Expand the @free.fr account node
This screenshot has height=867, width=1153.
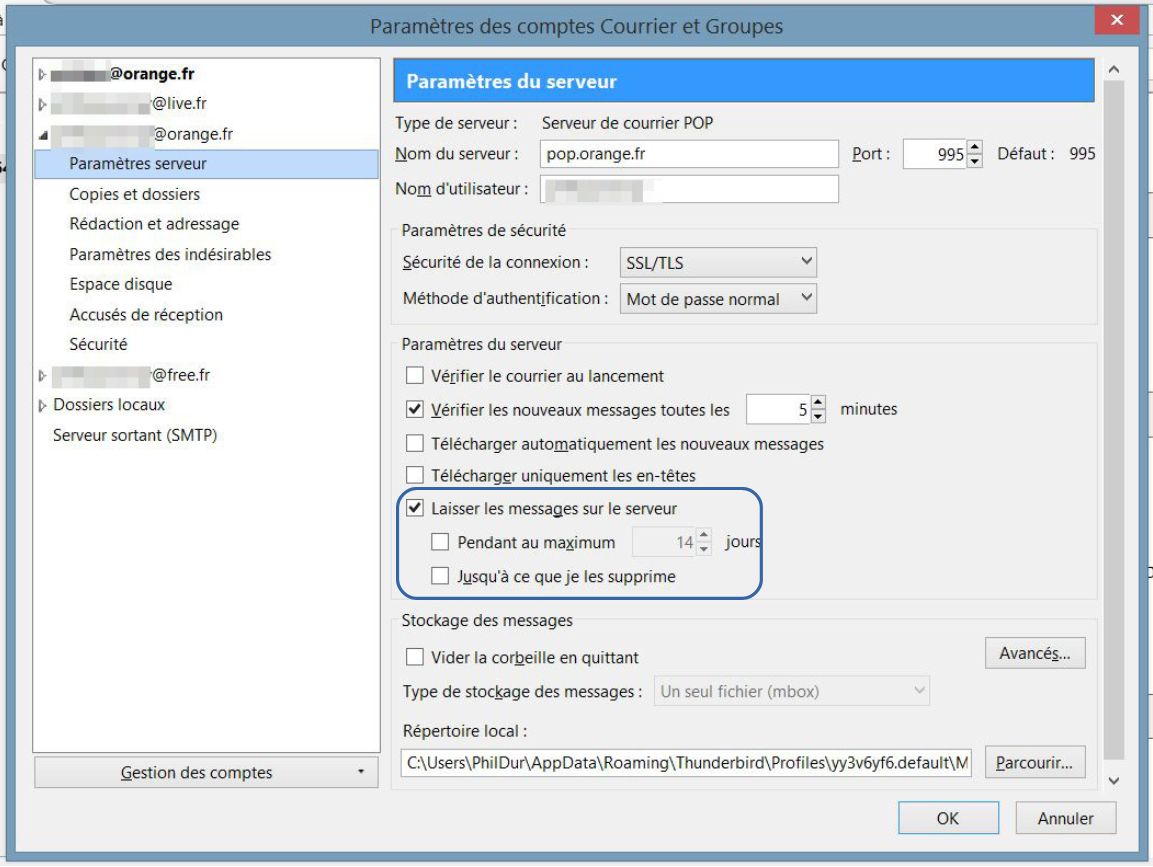click(x=42, y=376)
